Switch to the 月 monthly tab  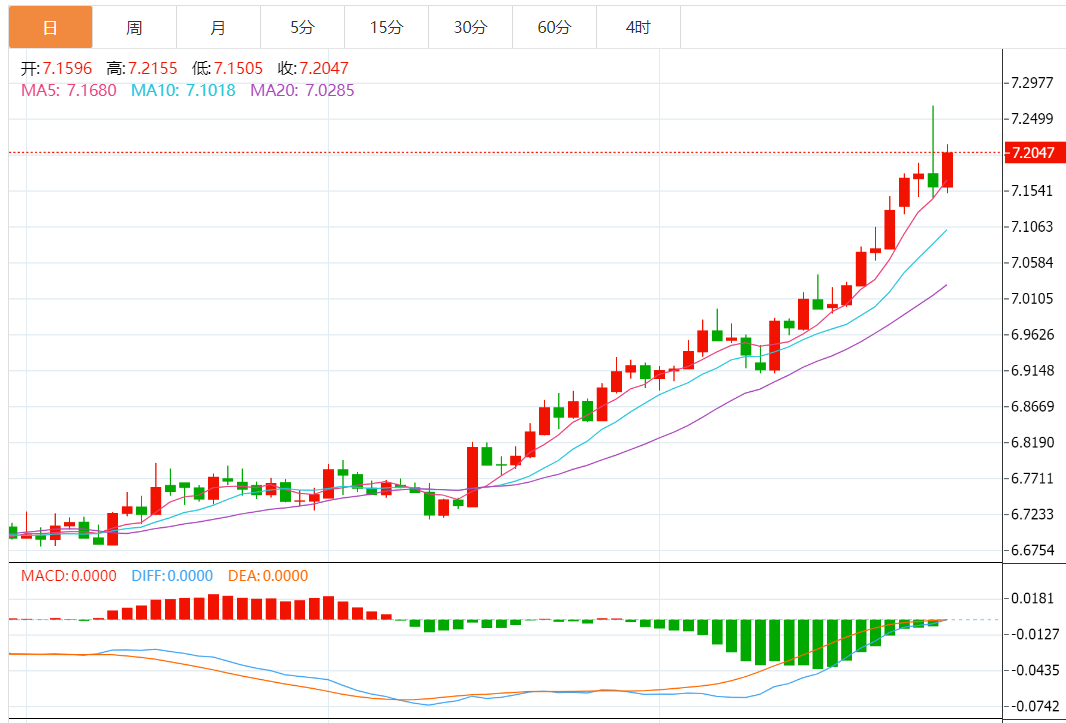(x=218, y=28)
